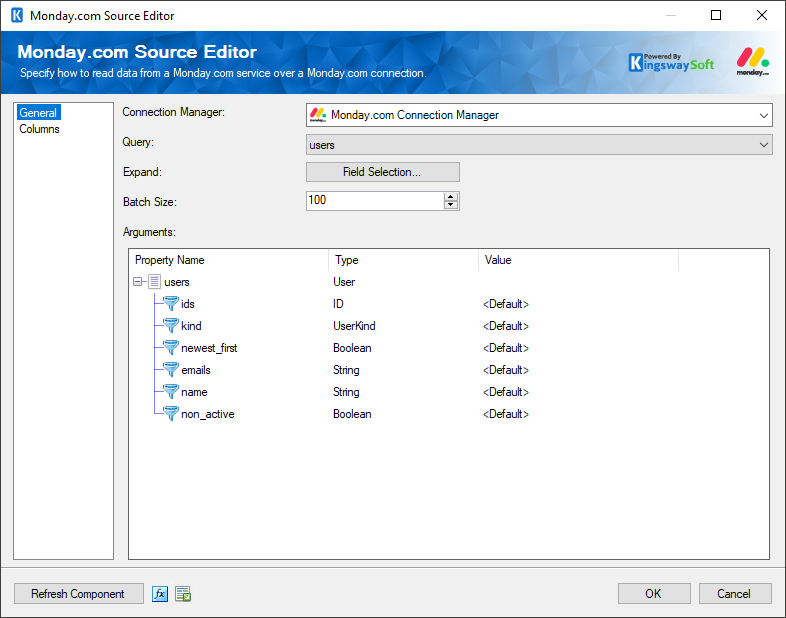Screen dimensions: 786x618
Task: Close the Monday.com Source Editor window
Action: point(761,15)
